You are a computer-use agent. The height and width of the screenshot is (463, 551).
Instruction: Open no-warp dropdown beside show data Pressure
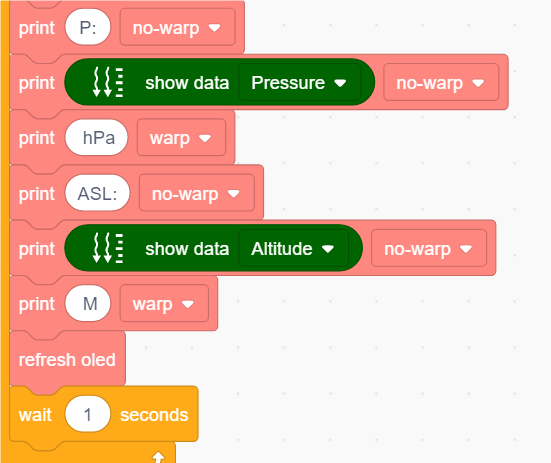pyautogui.click(x=441, y=83)
